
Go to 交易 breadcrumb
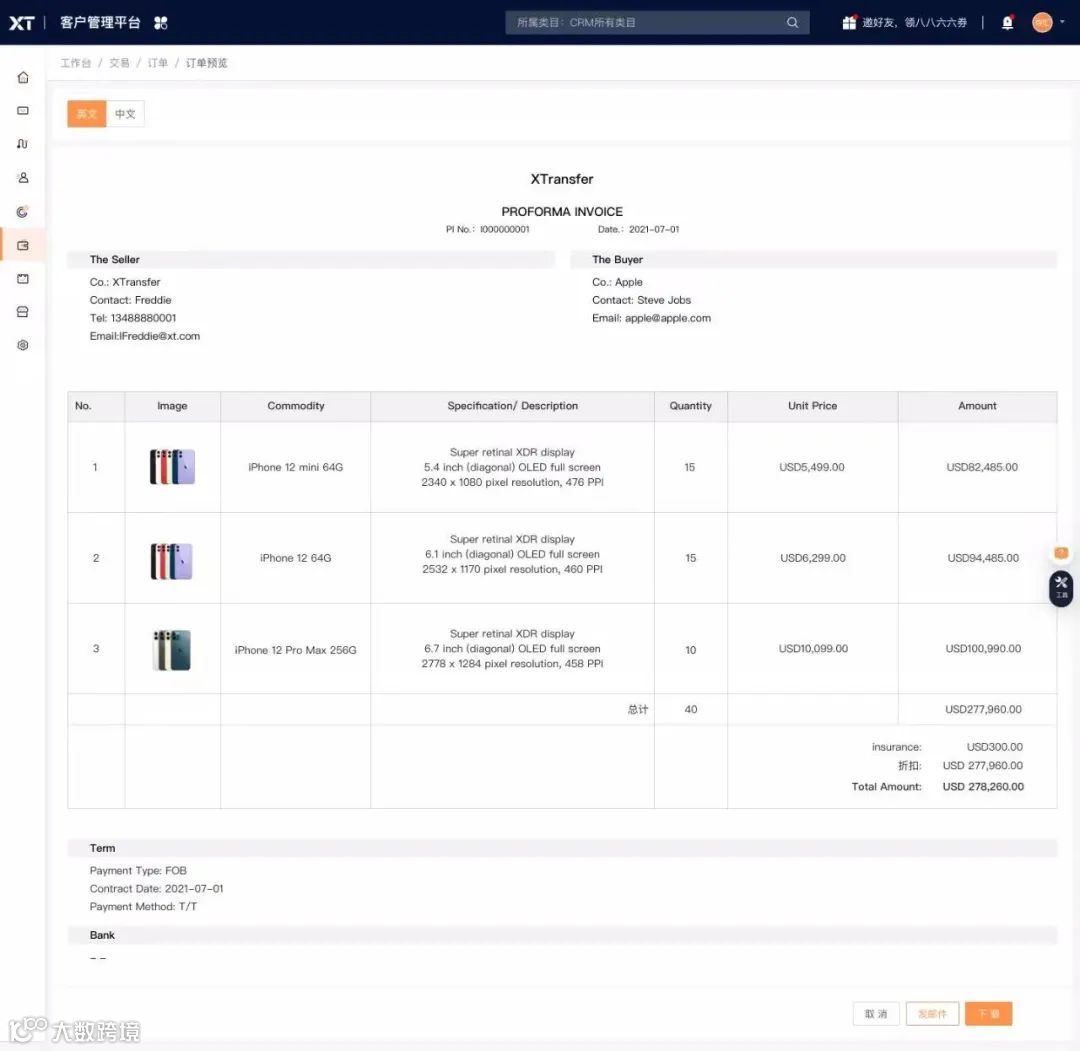click(119, 63)
